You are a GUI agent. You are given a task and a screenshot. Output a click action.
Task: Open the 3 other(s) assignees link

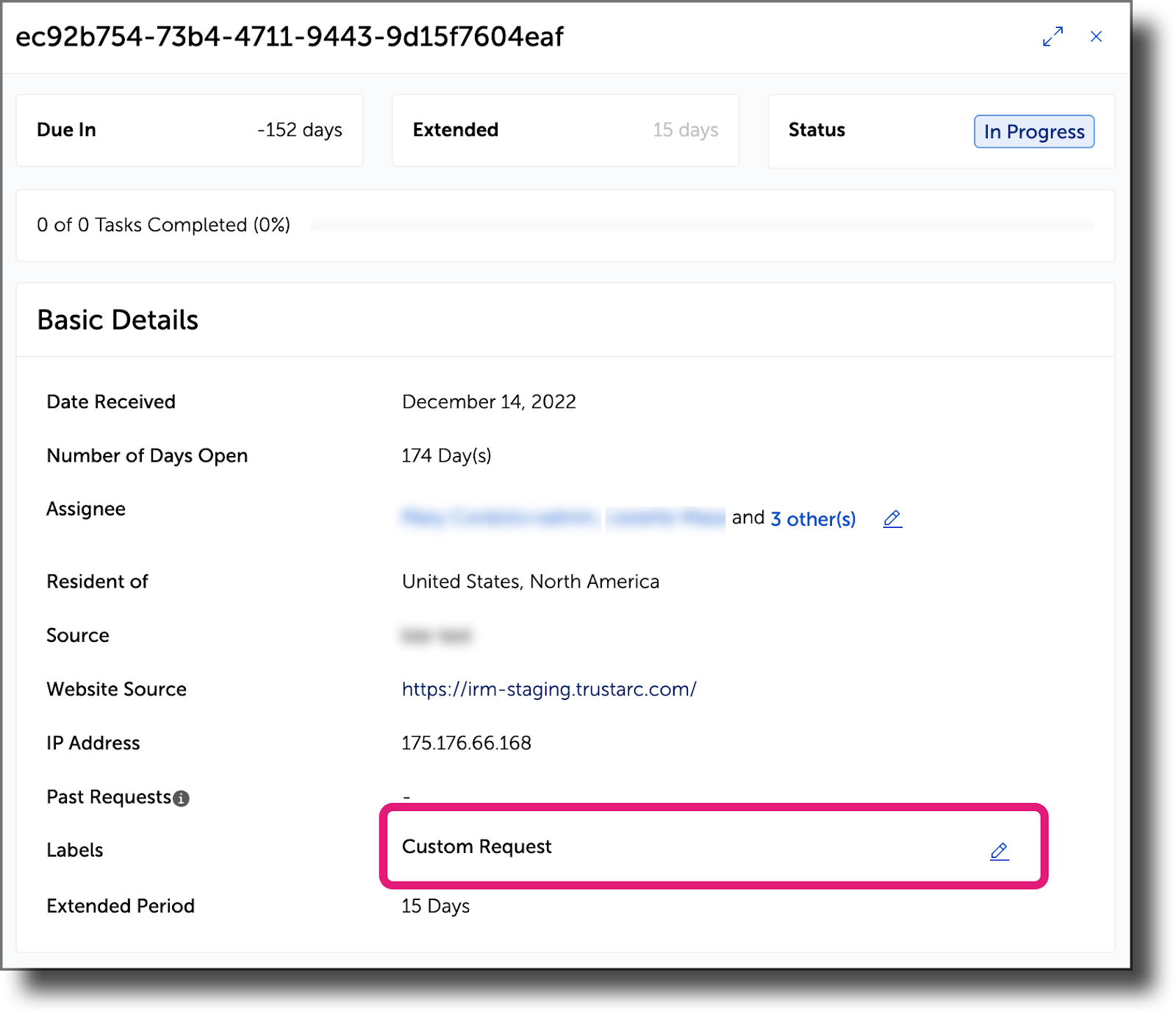point(812,518)
